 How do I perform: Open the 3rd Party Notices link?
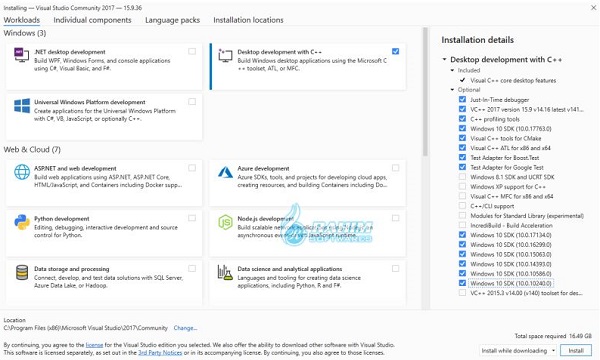pos(160,353)
